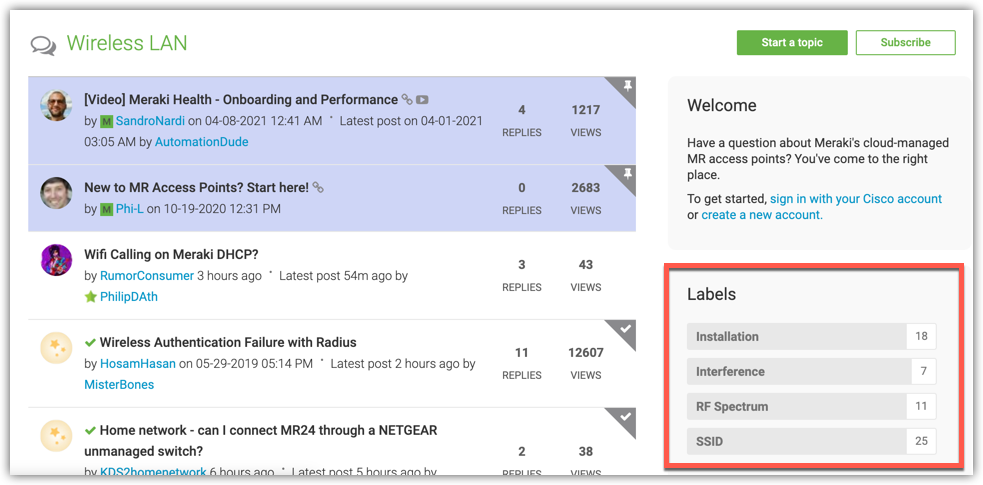Filter by the Interference label

tap(799, 372)
